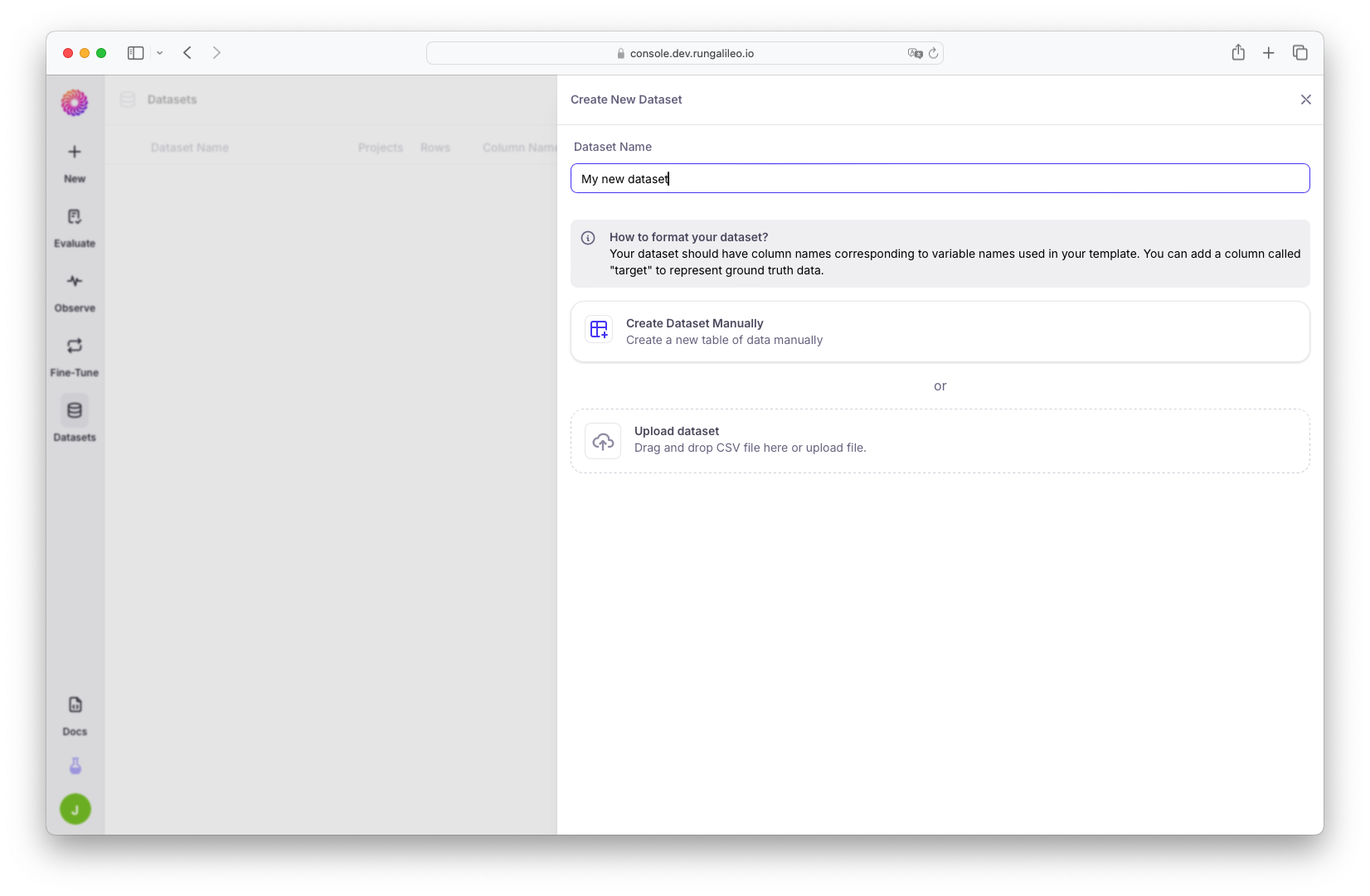Click the Dataset Name column header
1370x896 pixels.
click(x=190, y=148)
